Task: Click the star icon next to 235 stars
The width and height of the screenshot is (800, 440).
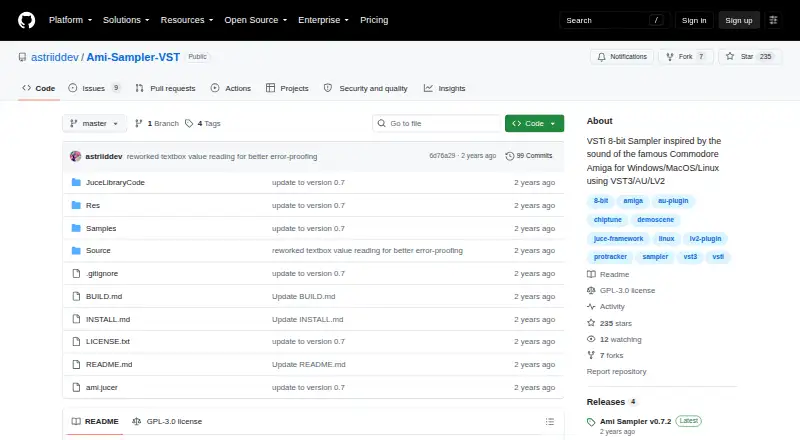Action: 591,323
